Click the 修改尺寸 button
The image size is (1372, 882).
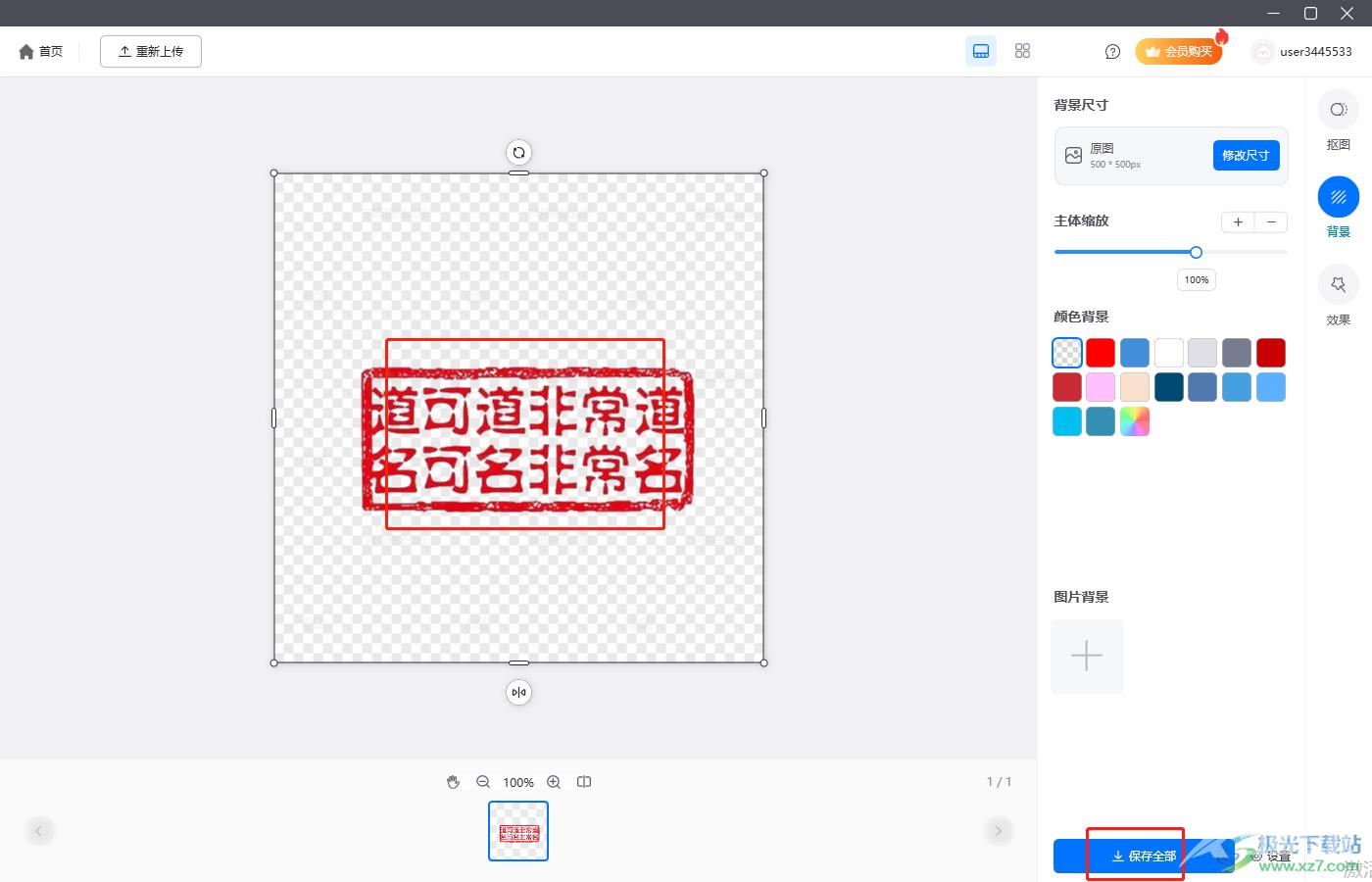[x=1246, y=155]
